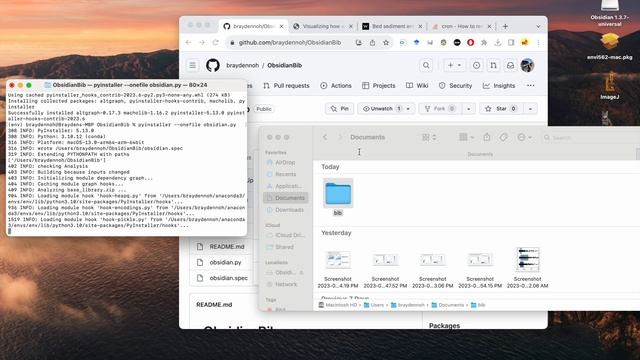Click Users in Finder path bar
This screenshot has width=640, height=360.
[x=374, y=305]
